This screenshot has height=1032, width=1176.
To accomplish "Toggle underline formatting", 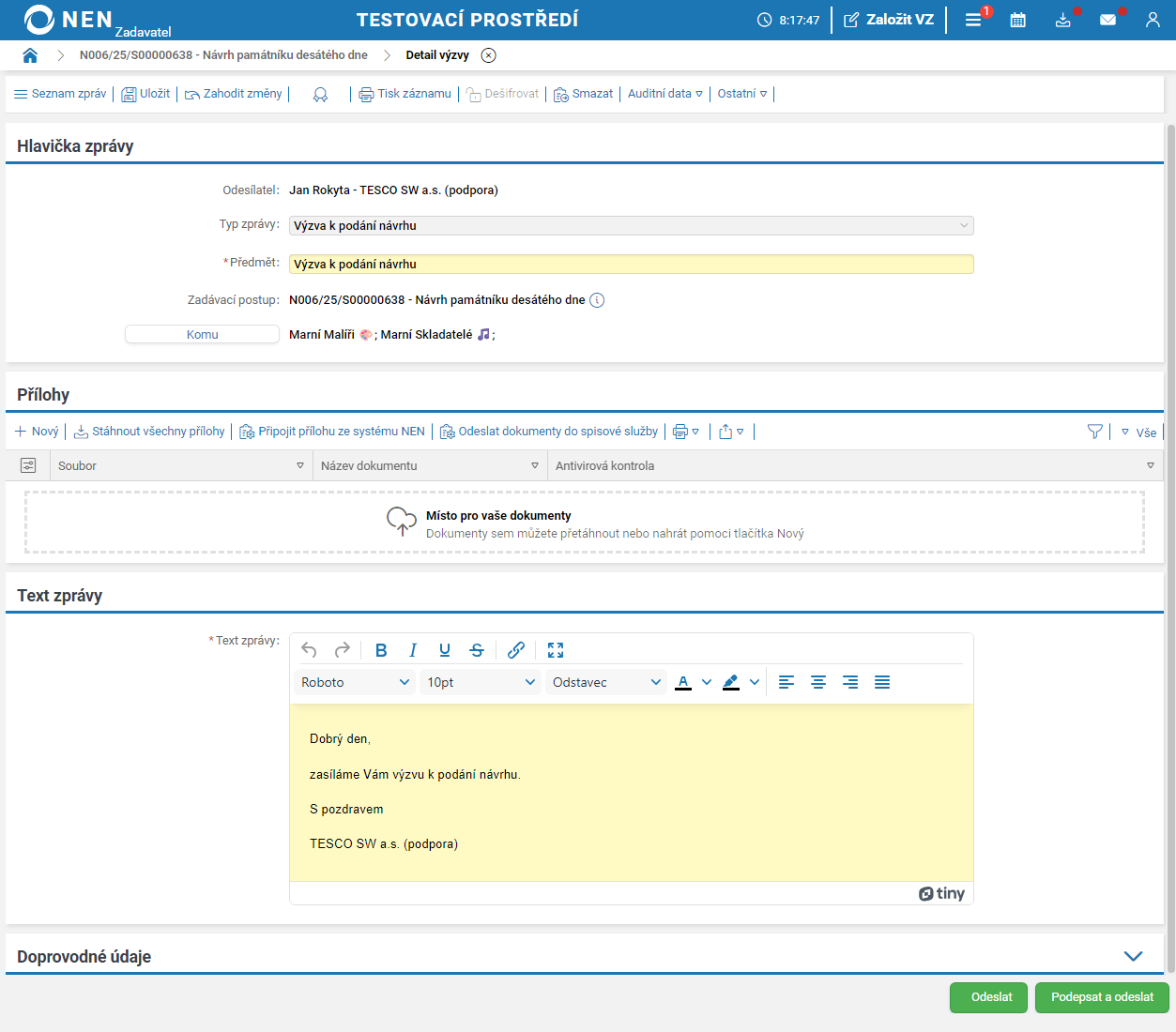I will (445, 650).
